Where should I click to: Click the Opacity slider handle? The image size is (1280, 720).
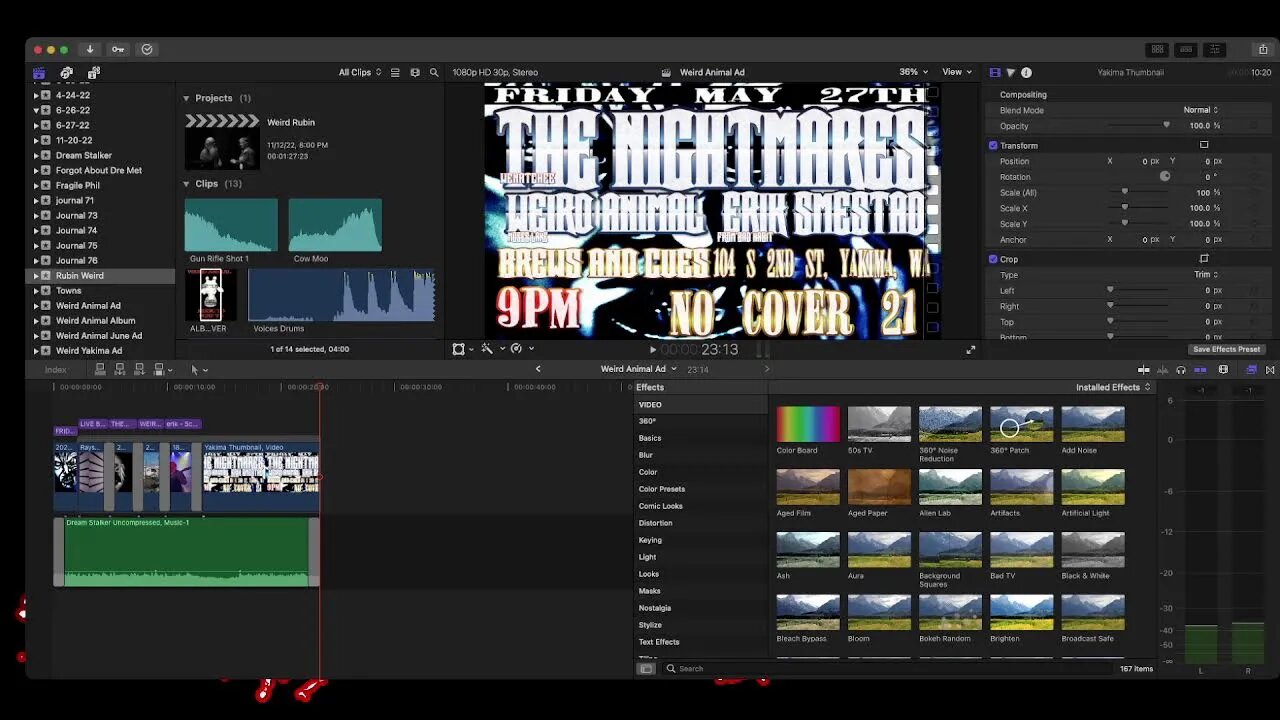(x=1166, y=126)
